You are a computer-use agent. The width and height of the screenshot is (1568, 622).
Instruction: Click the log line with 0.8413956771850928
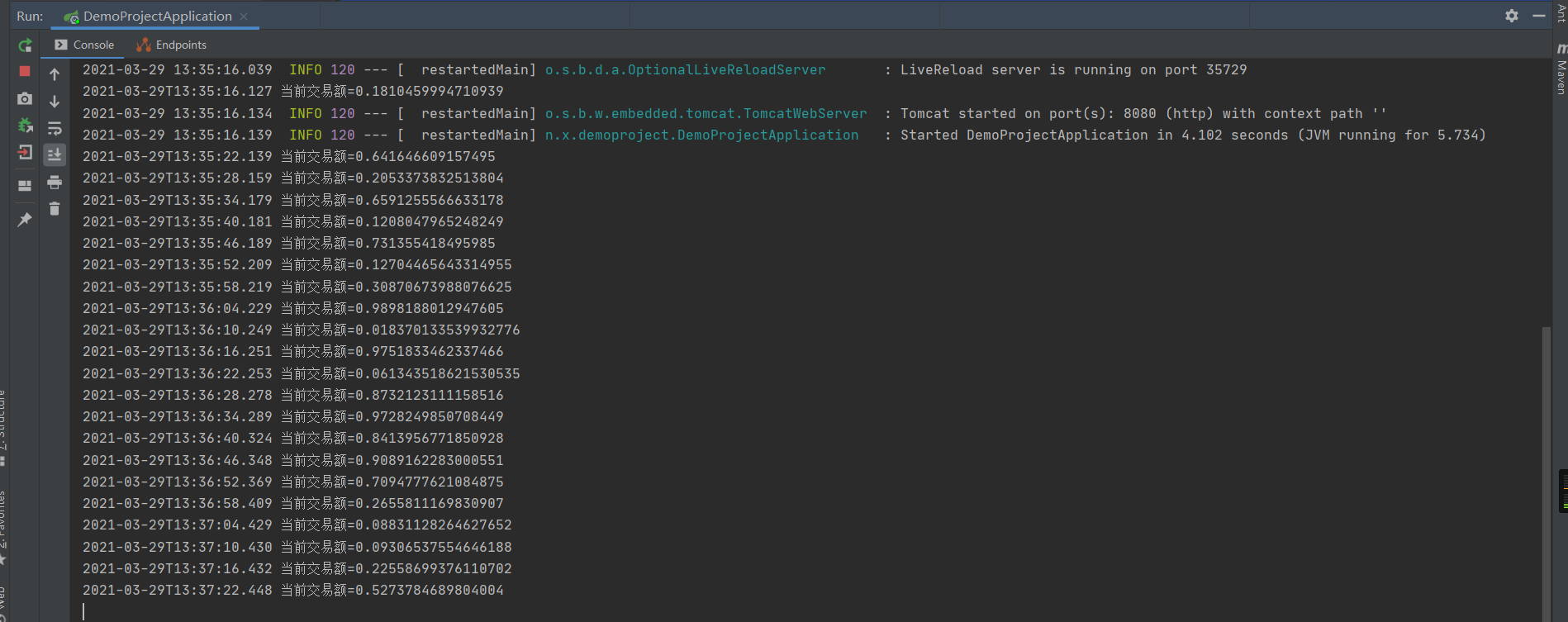(x=292, y=439)
